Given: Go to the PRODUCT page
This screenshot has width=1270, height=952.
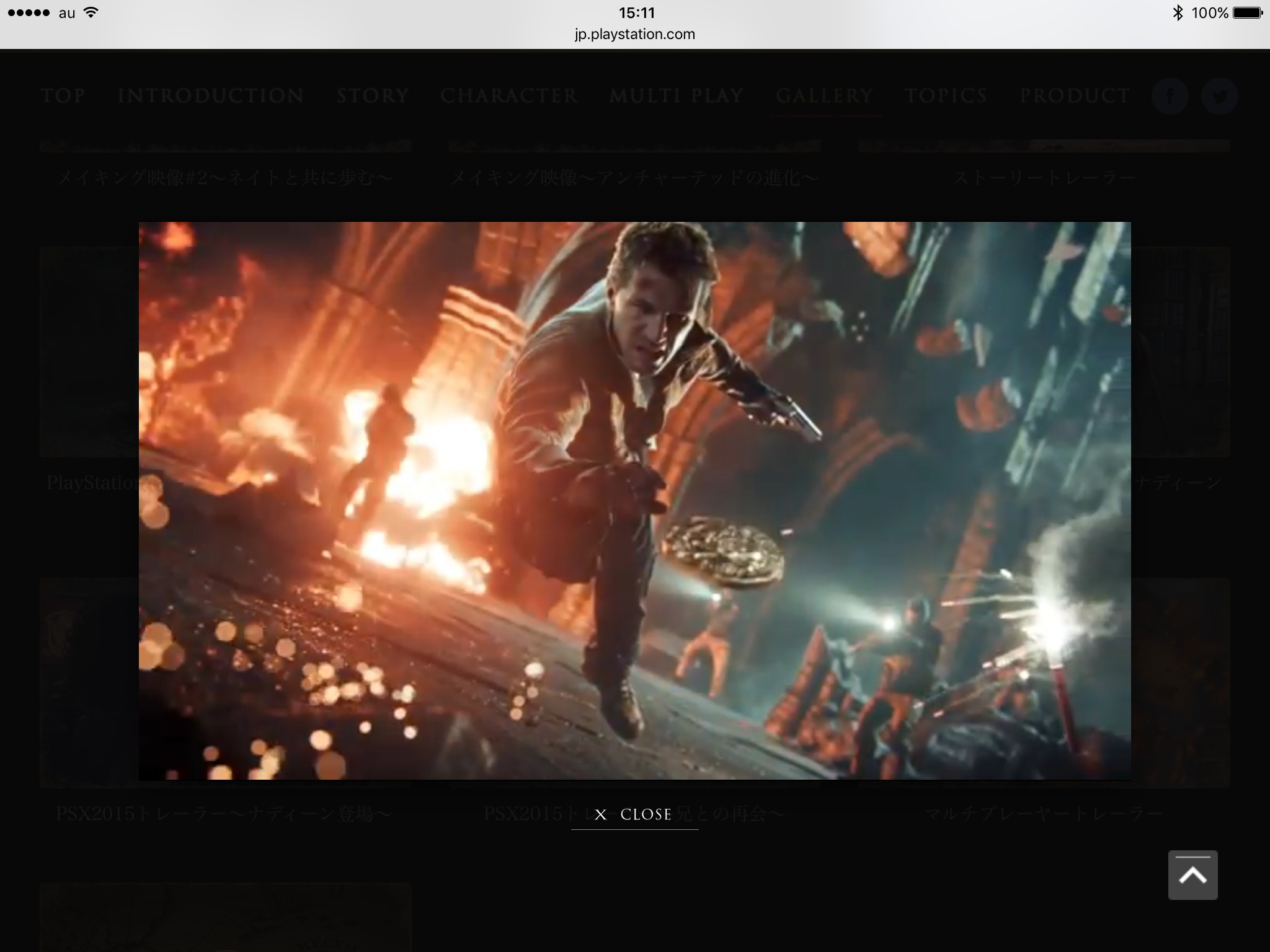Looking at the screenshot, I should (x=1075, y=96).
